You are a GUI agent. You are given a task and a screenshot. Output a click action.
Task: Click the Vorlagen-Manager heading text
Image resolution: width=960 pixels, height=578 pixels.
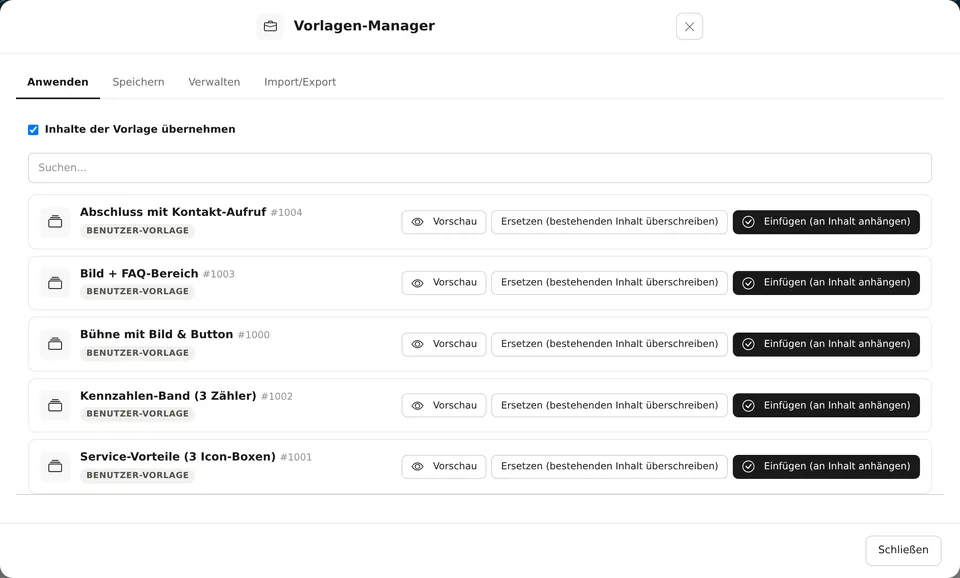coord(364,26)
